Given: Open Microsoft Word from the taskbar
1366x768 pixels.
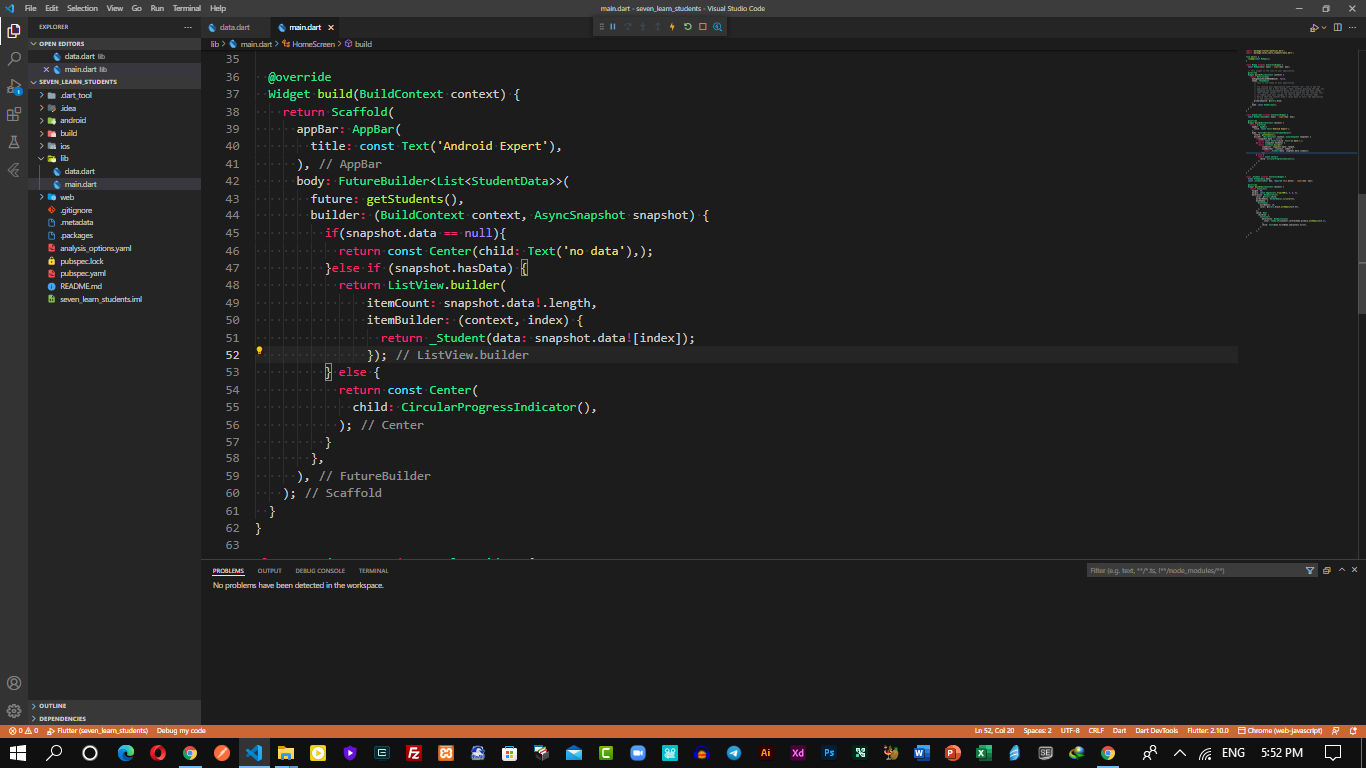Looking at the screenshot, I should 921,752.
